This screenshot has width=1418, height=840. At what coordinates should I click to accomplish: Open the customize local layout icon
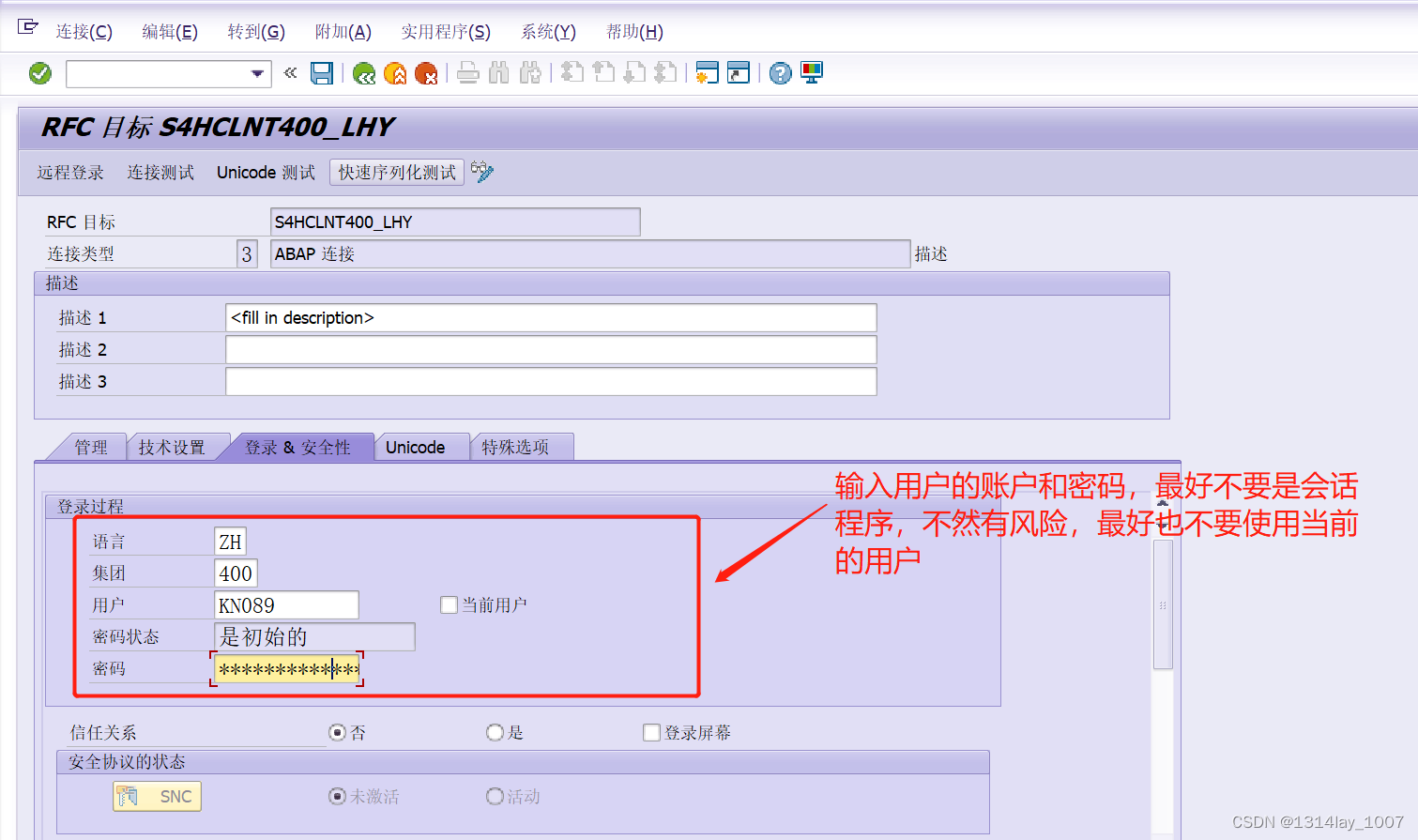[x=810, y=72]
